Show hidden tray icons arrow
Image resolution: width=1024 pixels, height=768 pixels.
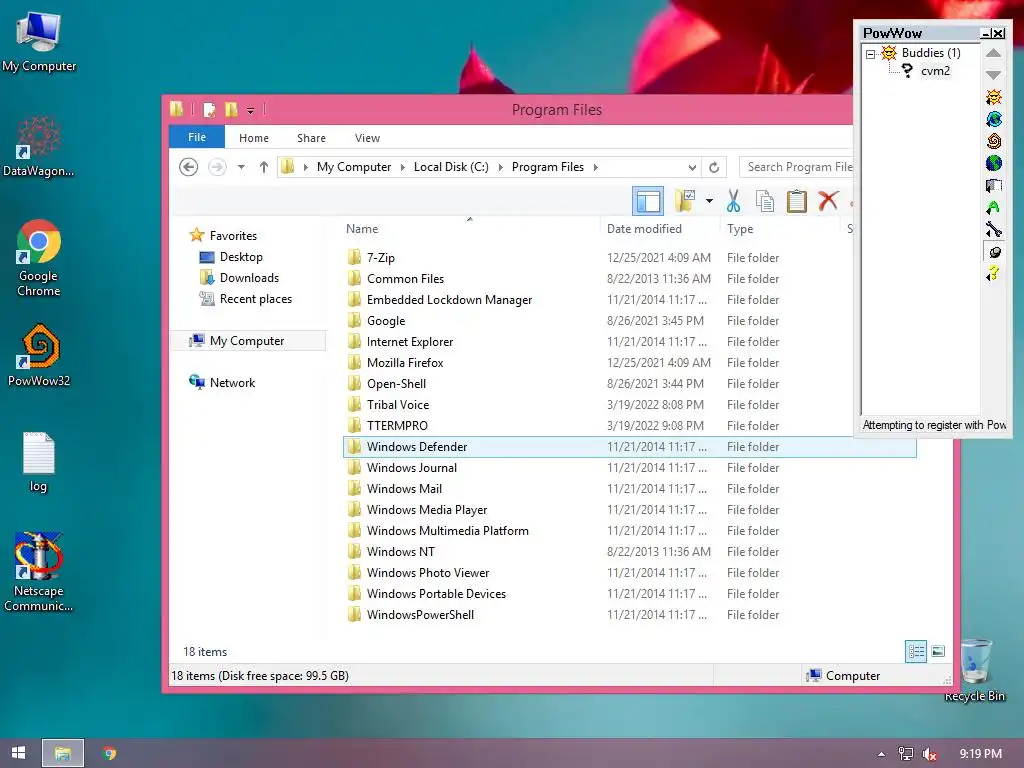[881, 754]
